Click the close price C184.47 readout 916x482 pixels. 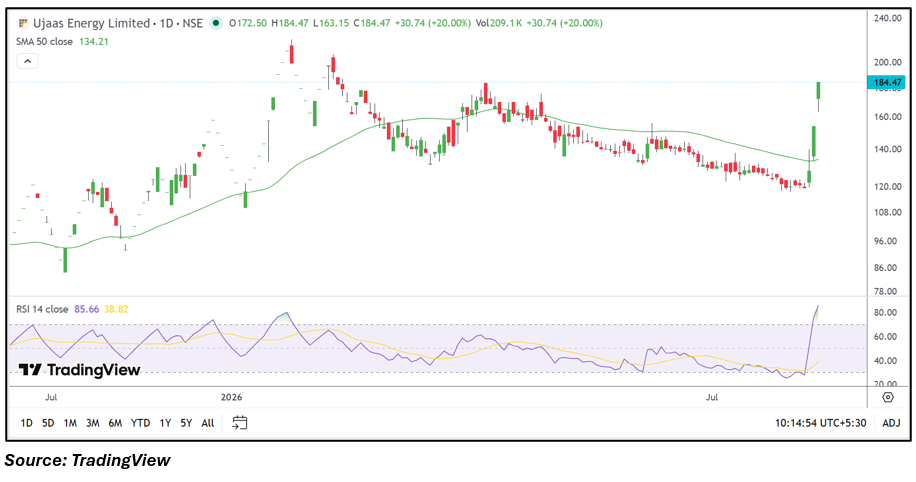coord(372,23)
